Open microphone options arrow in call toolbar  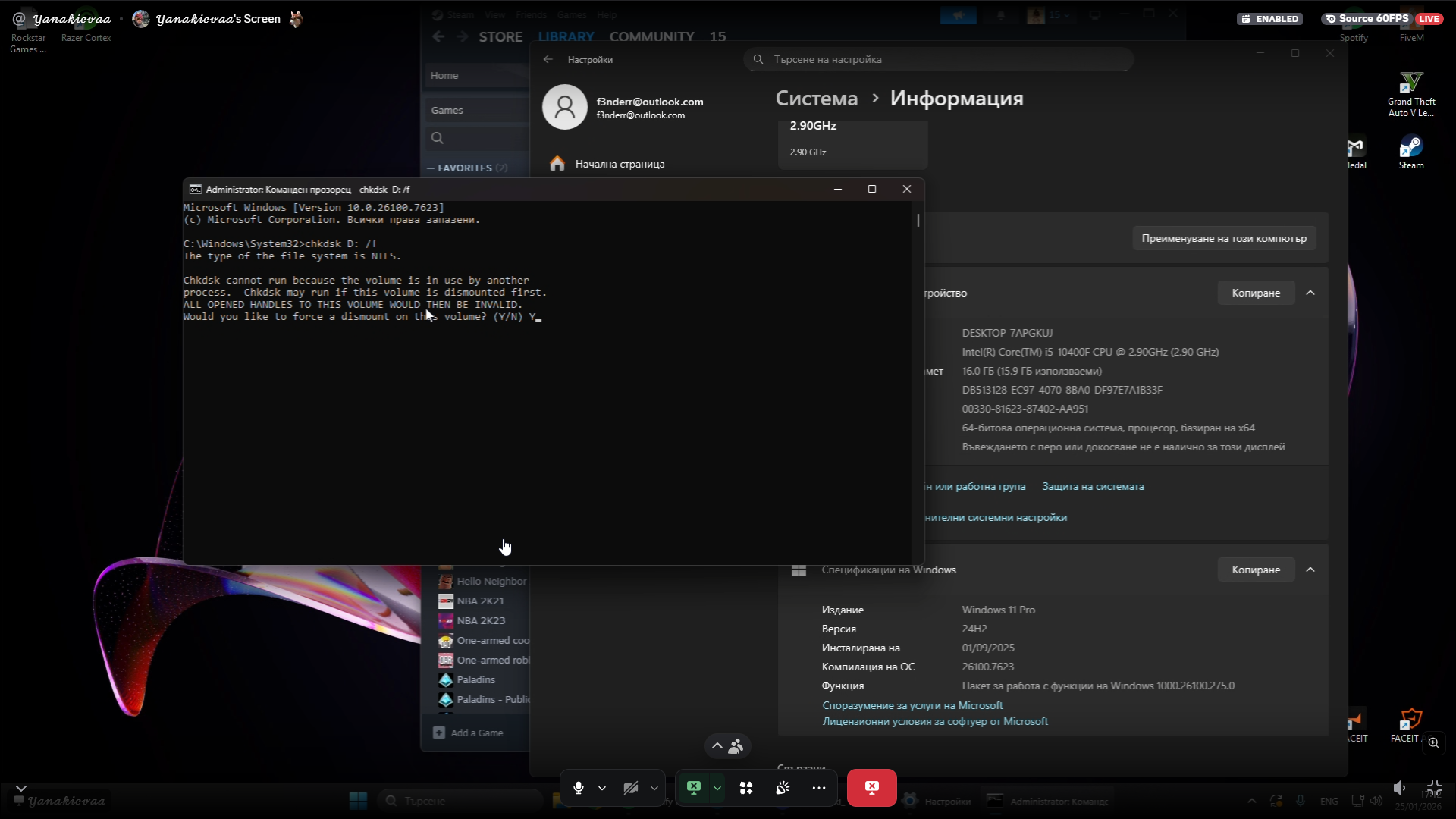tap(602, 788)
